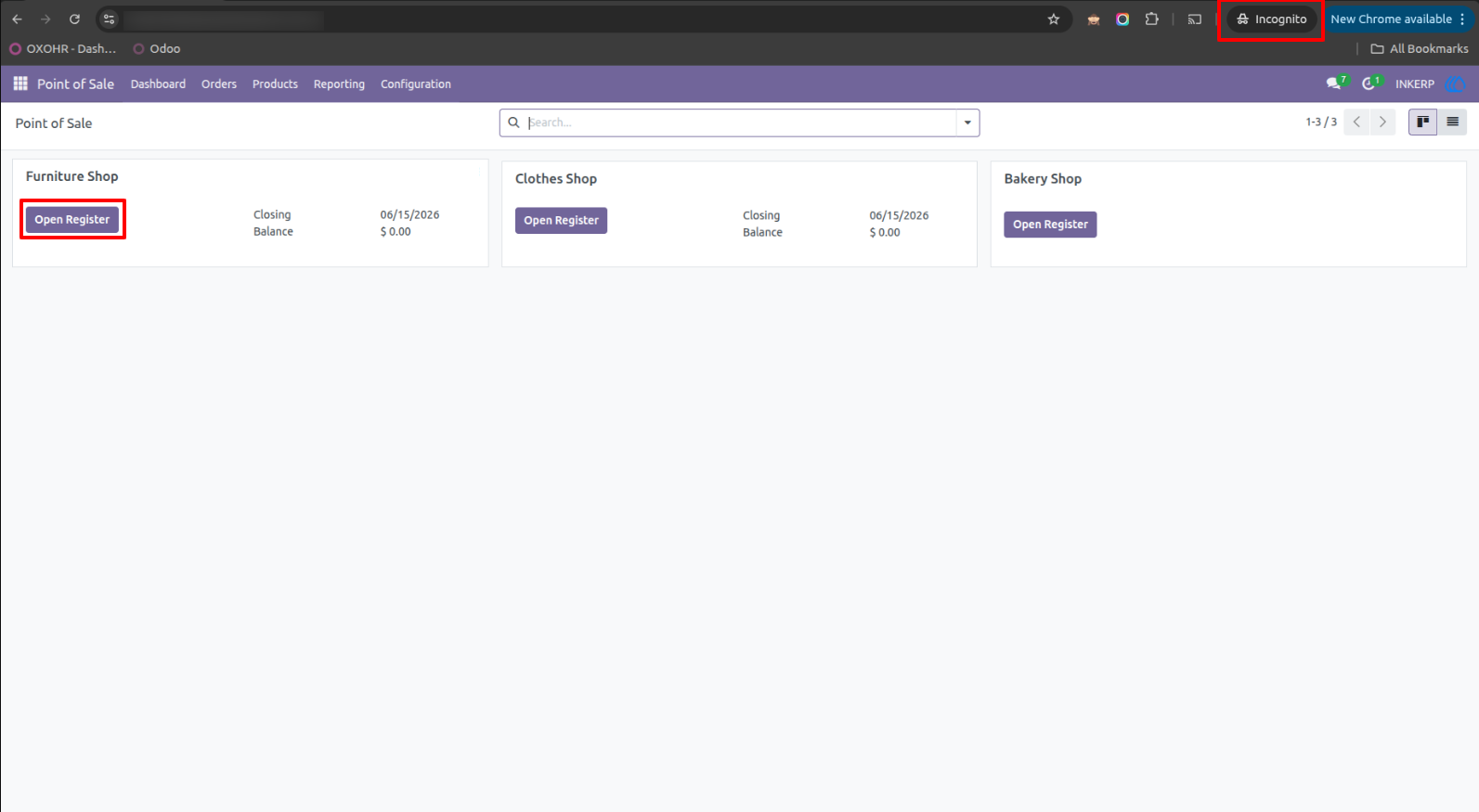This screenshot has height=812, width=1479.
Task: Click Furniture Shop balance $ 0.00
Action: (396, 232)
